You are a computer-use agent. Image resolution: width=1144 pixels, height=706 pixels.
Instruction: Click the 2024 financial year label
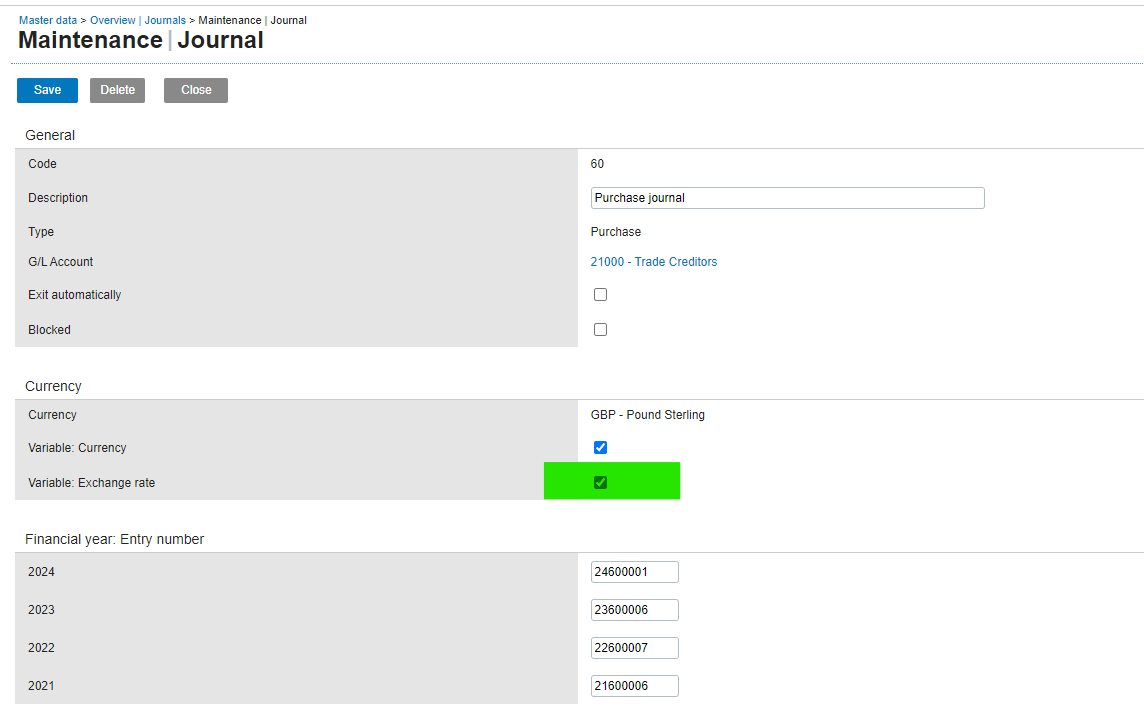tap(42, 572)
